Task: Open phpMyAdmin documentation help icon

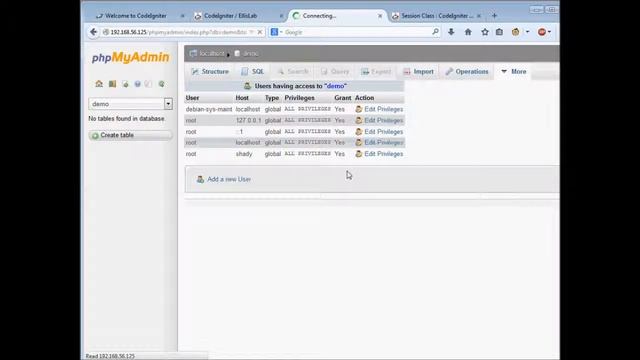Action: coord(138,84)
